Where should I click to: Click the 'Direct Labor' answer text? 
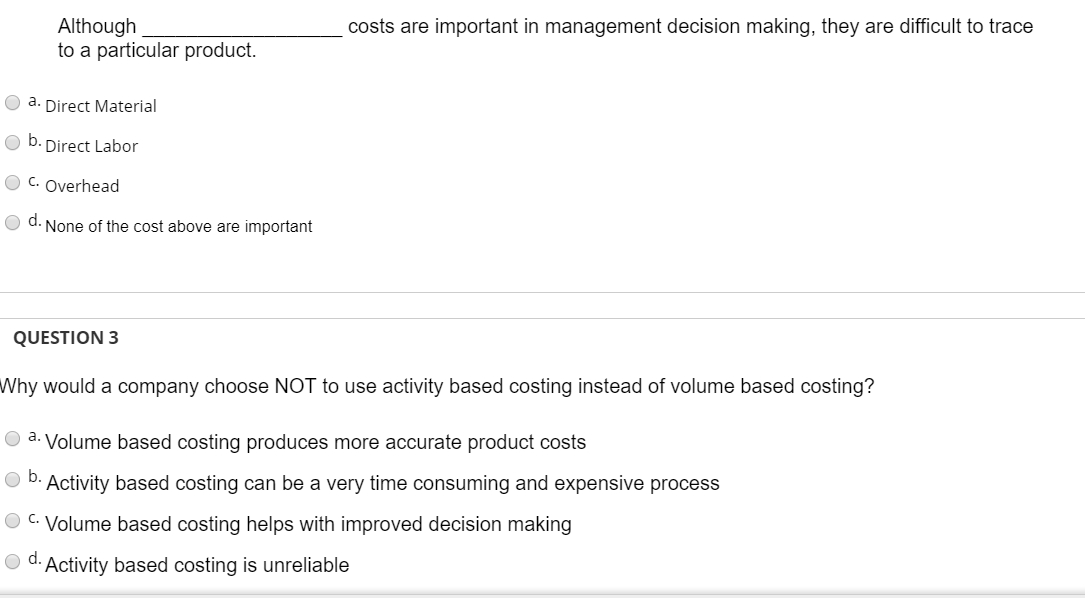point(92,146)
